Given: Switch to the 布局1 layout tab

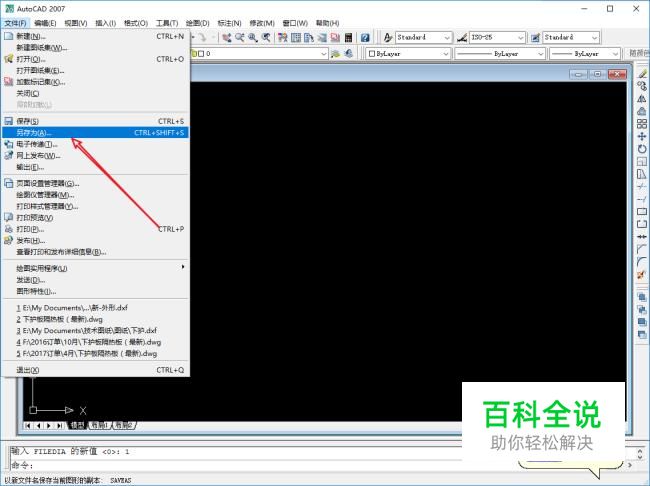Looking at the screenshot, I should click(x=99, y=425).
